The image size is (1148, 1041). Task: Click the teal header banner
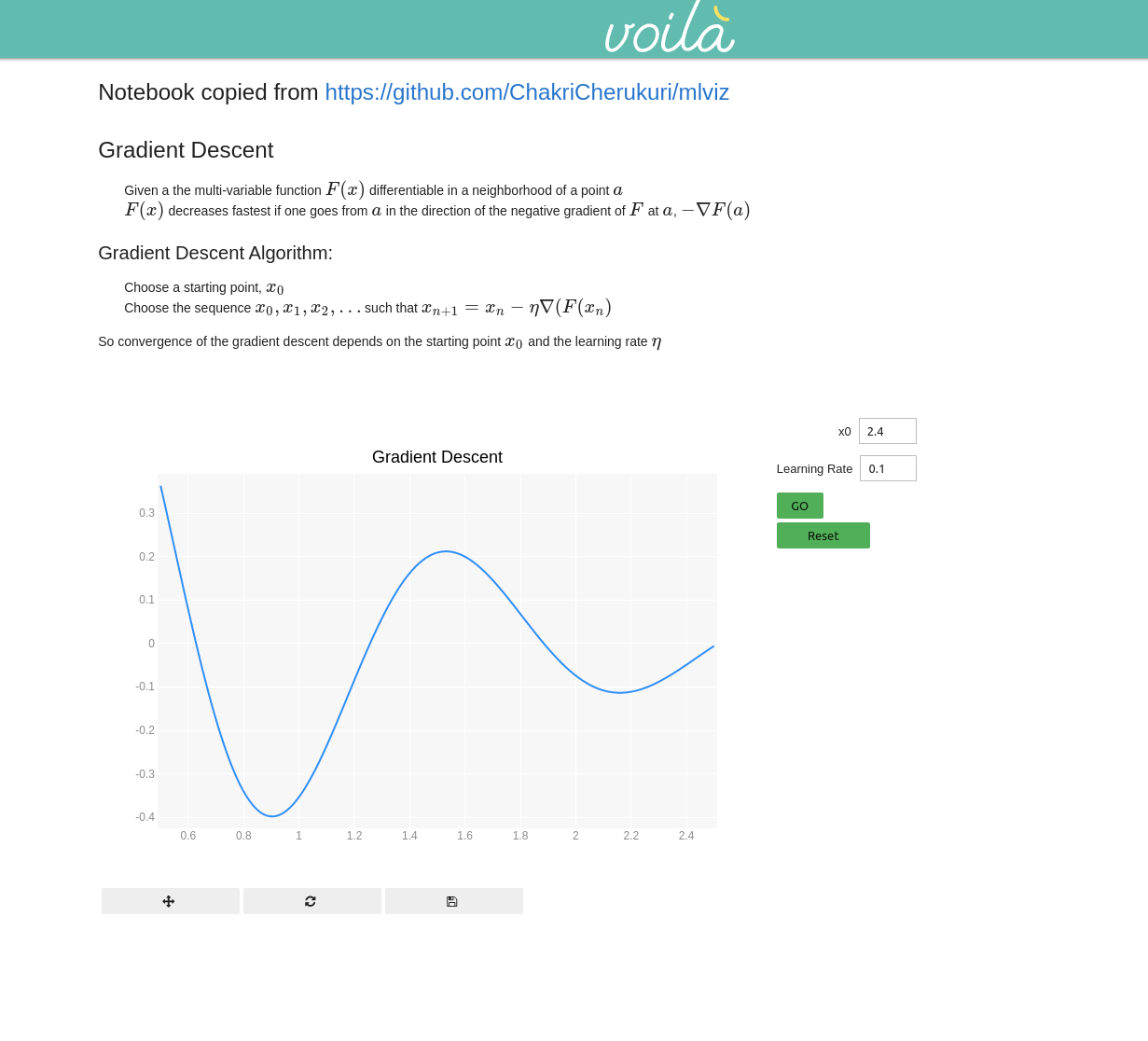(280, 28)
